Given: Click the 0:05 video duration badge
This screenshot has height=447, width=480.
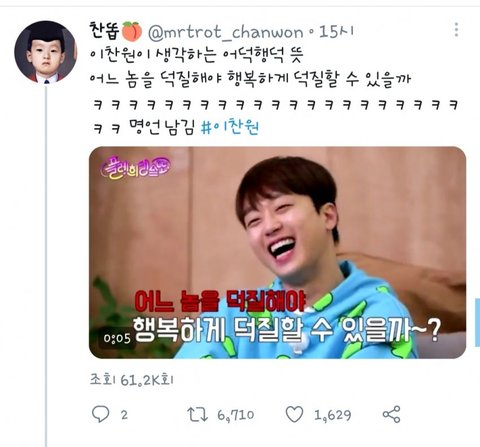Looking at the screenshot, I should 117,339.
